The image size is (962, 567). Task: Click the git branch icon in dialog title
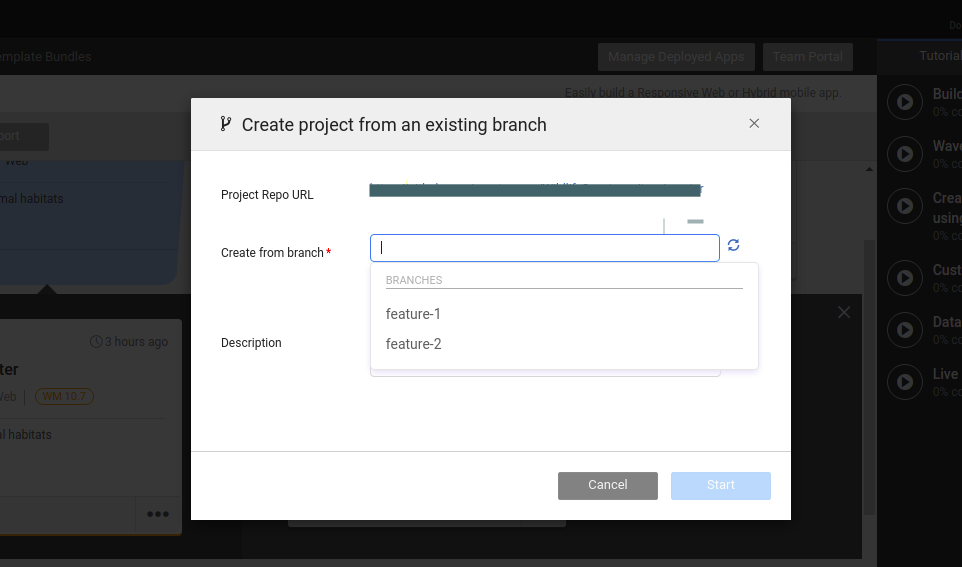pyautogui.click(x=226, y=124)
